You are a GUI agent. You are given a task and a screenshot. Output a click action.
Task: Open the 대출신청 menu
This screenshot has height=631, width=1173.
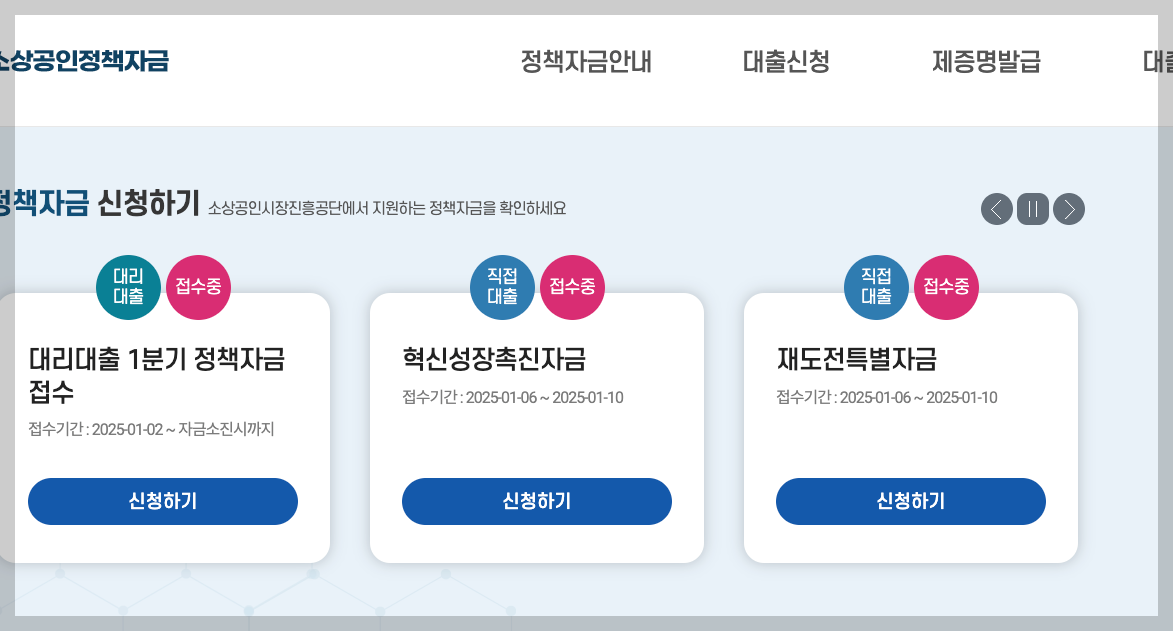786,62
